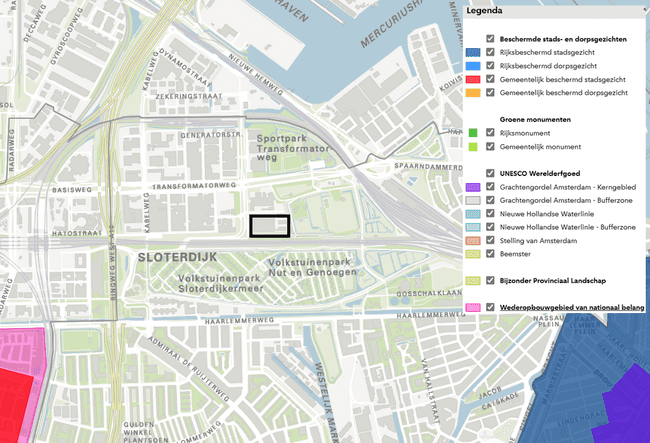Toggle all Beschermde stads- en dorpsgezichten layers
Viewport: 650px width, 443px height.
coord(490,38)
